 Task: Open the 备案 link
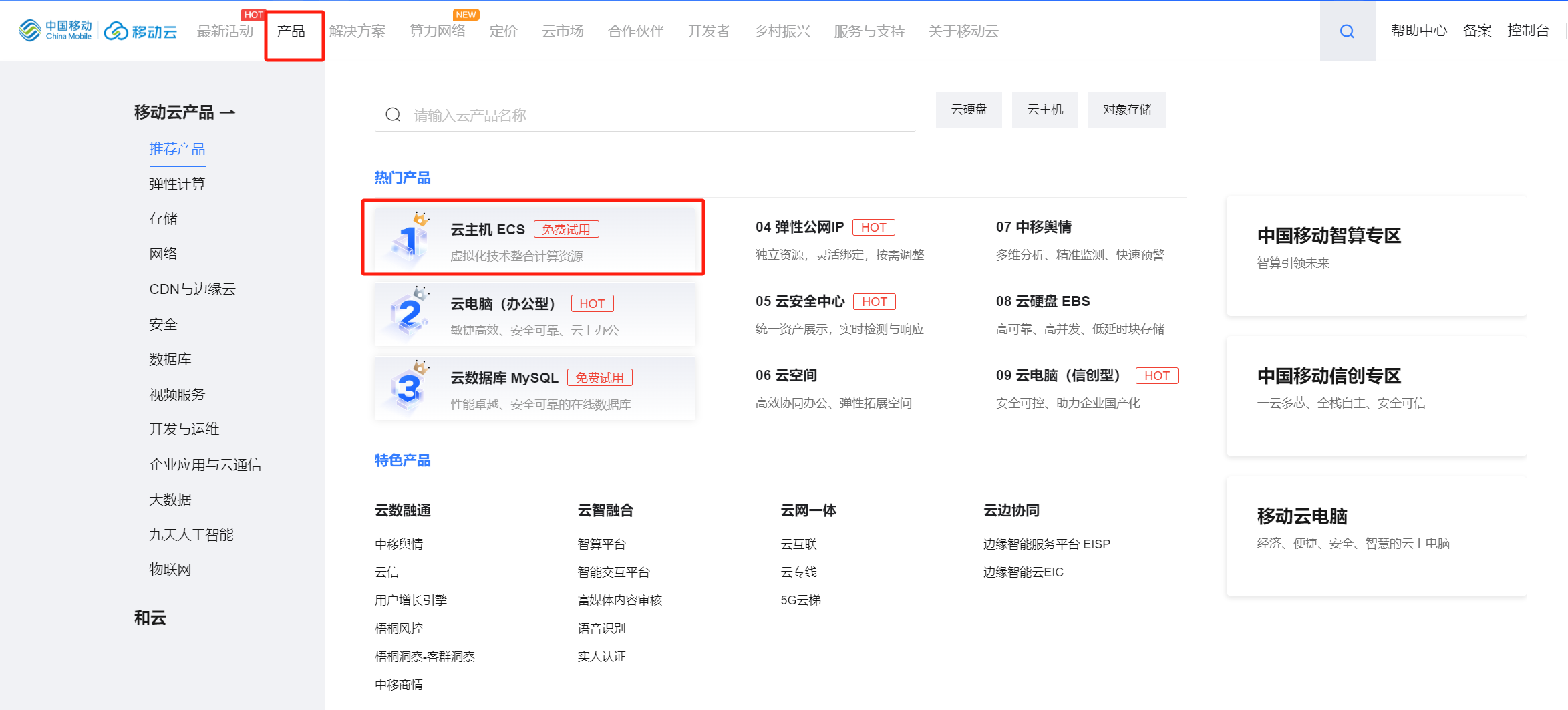coord(1477,31)
